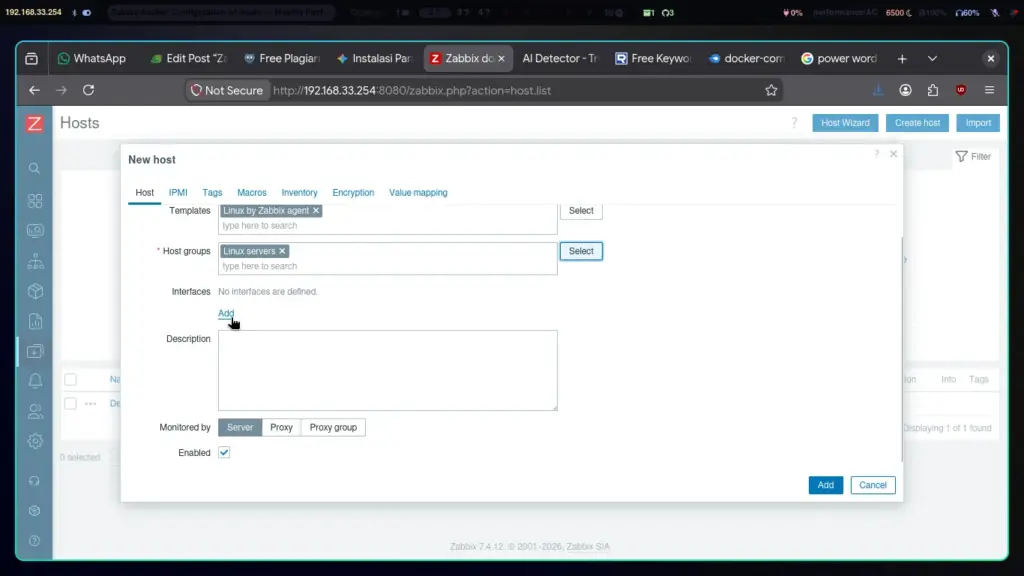1024x576 pixels.
Task: Switch to the docker-com browser tab
Action: coord(747,59)
